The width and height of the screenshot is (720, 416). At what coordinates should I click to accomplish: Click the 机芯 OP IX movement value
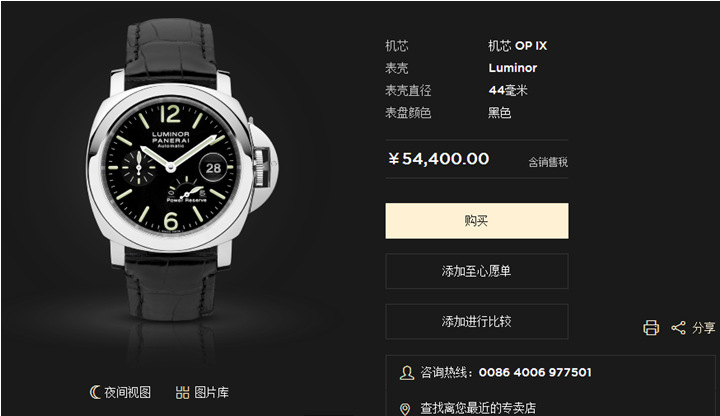(518, 46)
